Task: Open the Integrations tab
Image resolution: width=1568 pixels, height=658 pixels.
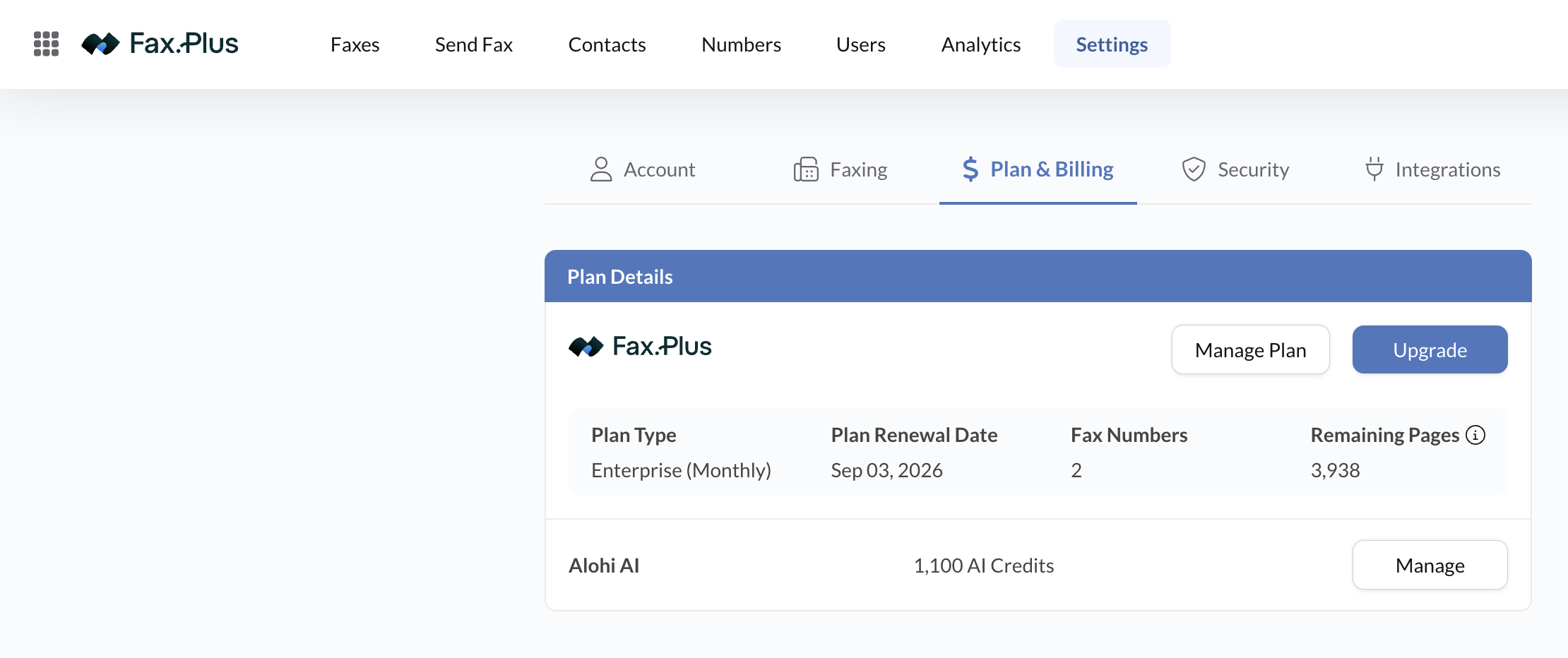Action: pyautogui.click(x=1433, y=169)
